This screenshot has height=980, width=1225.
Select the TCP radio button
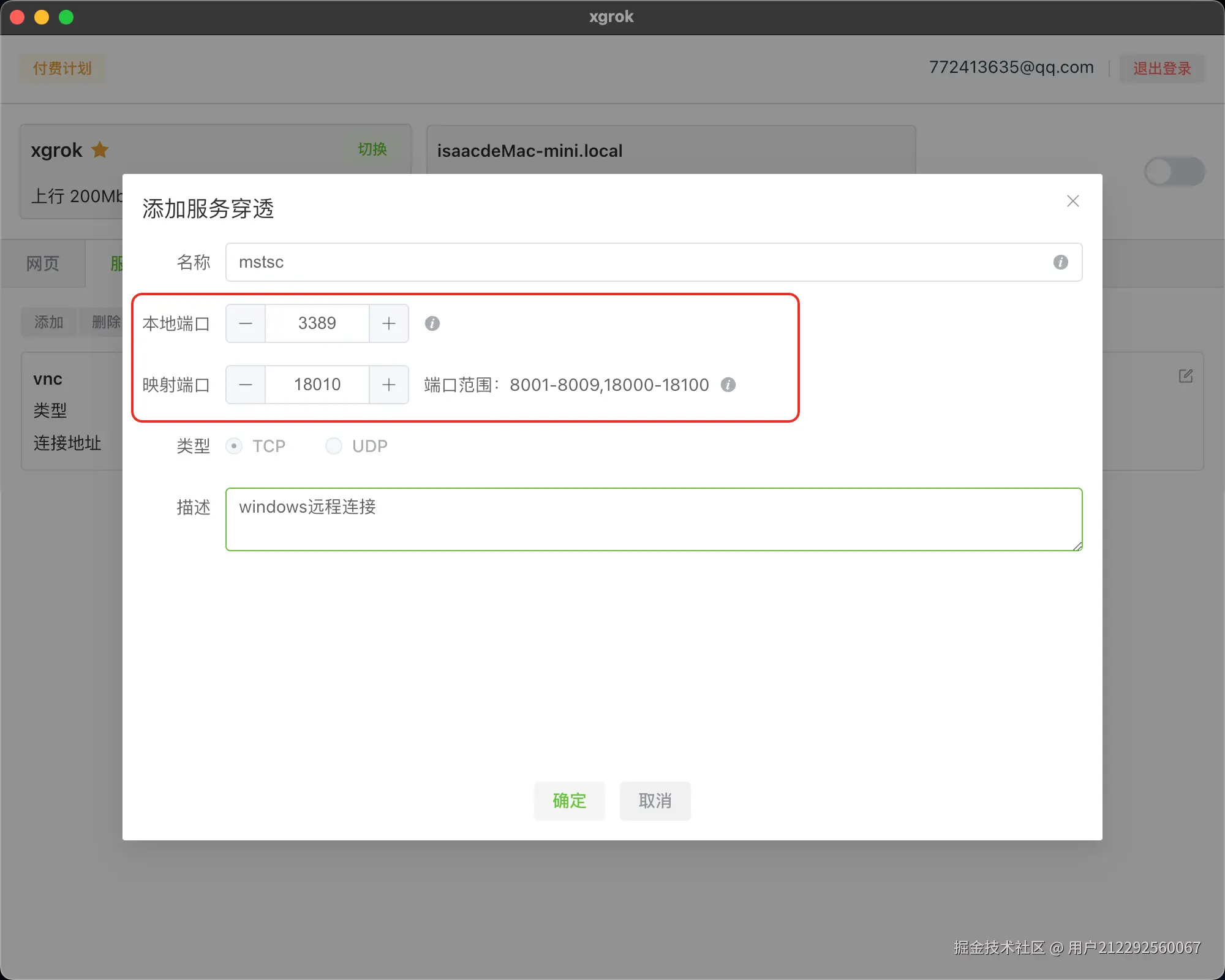[x=234, y=446]
